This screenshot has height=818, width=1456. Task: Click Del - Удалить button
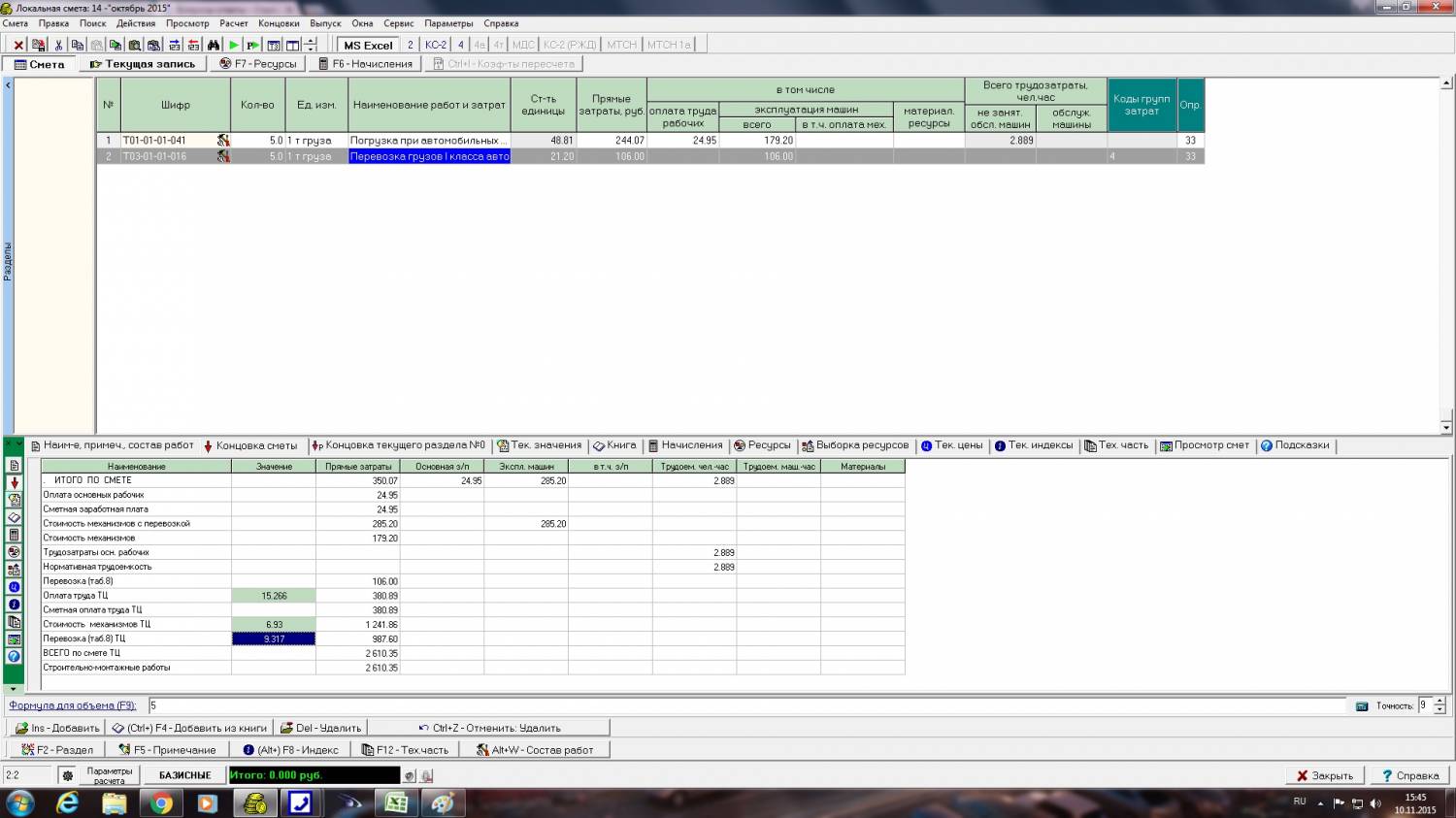coord(319,728)
